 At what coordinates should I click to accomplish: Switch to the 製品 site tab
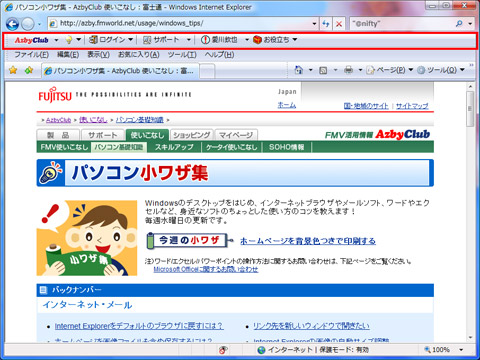click(x=58, y=135)
